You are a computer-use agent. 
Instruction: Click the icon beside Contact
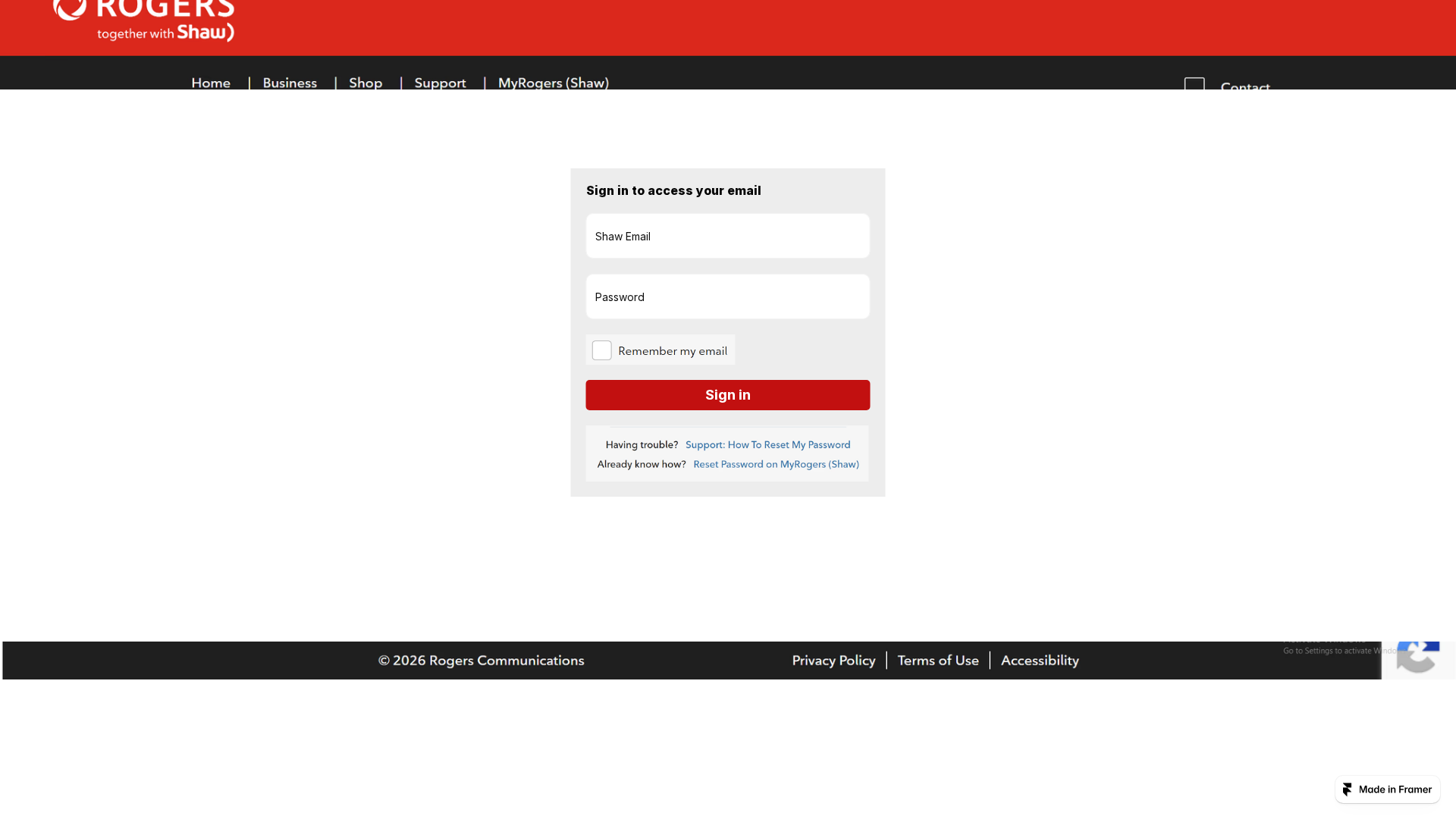[1194, 83]
